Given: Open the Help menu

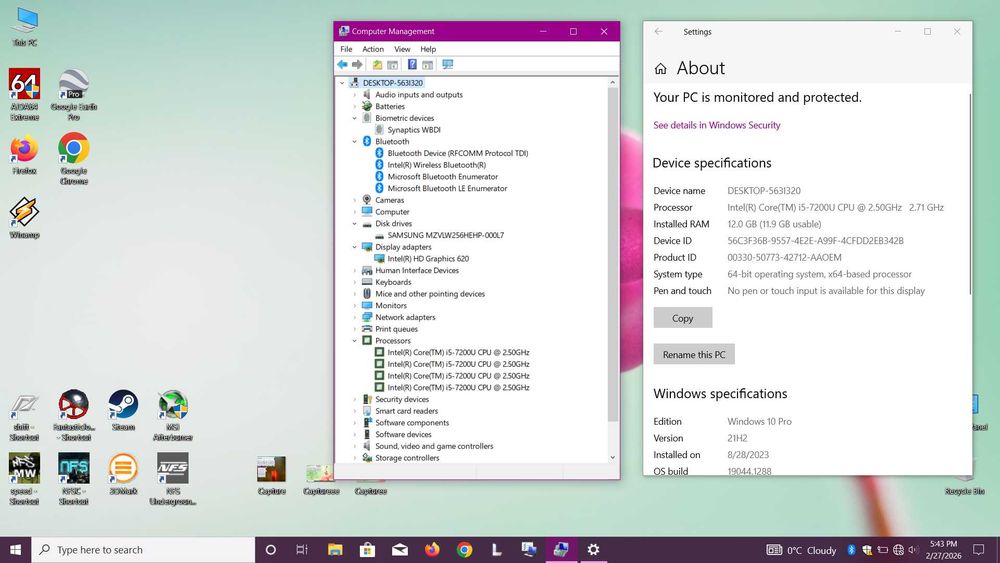Looking at the screenshot, I should [428, 49].
